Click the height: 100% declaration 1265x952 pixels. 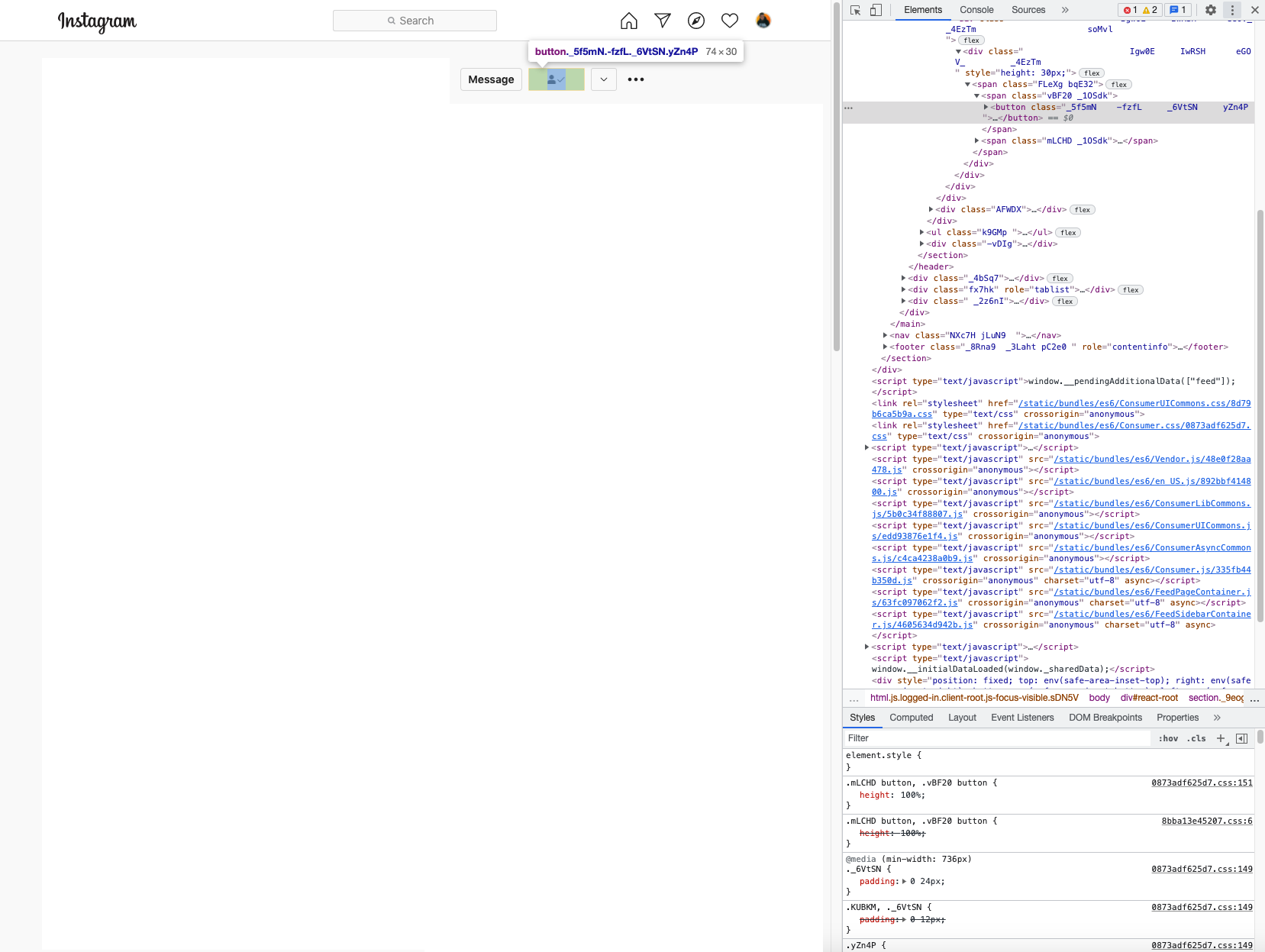click(x=892, y=795)
